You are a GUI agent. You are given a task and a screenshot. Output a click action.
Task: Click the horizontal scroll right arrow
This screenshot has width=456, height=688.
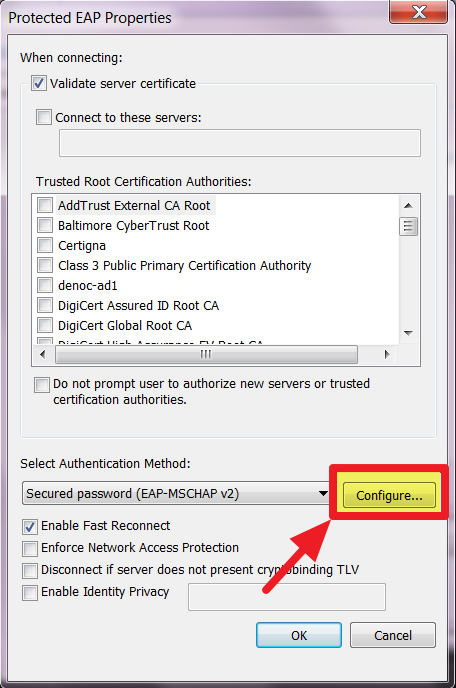tap(387, 354)
